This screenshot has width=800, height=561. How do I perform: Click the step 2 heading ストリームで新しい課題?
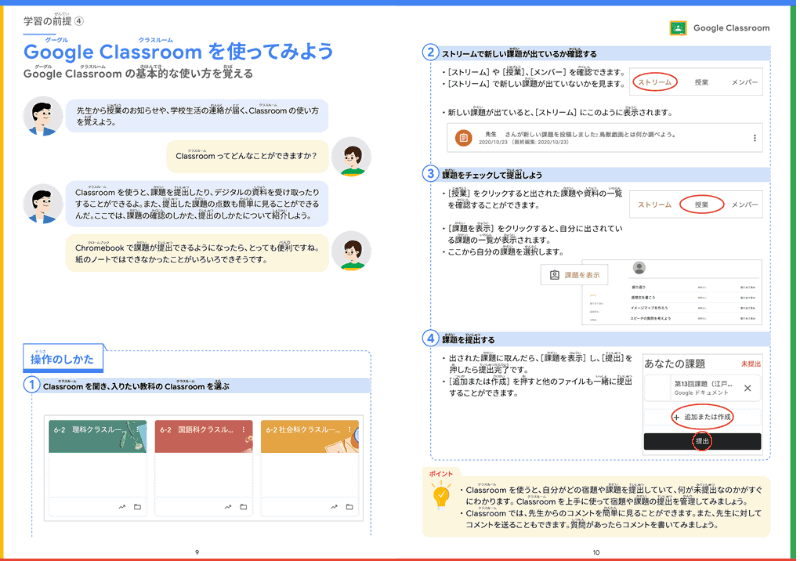point(519,53)
